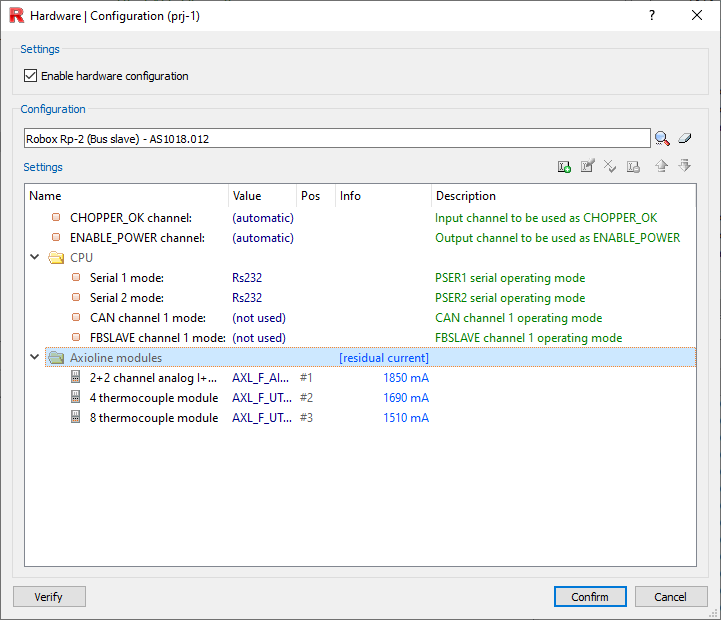This screenshot has height=620, width=721.
Task: Open hardware search with the magnifier icon
Action: coord(662,138)
